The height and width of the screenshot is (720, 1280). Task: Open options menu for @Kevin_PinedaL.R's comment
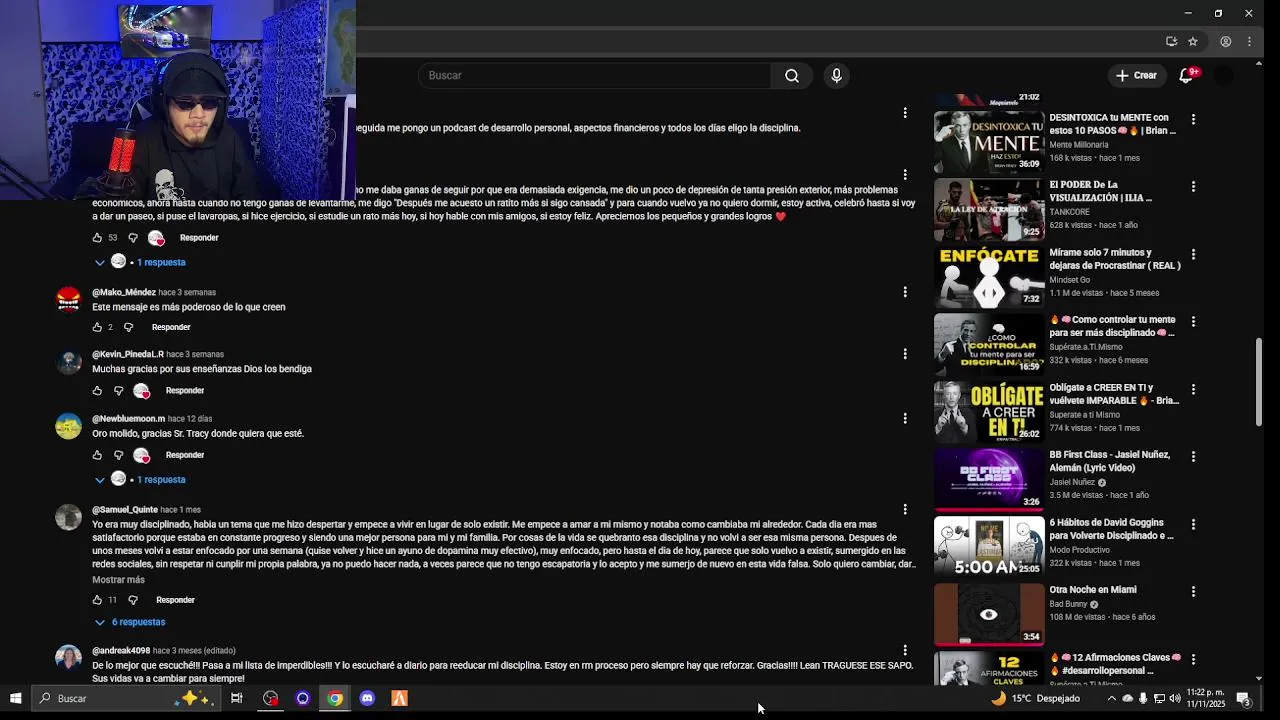pos(905,354)
